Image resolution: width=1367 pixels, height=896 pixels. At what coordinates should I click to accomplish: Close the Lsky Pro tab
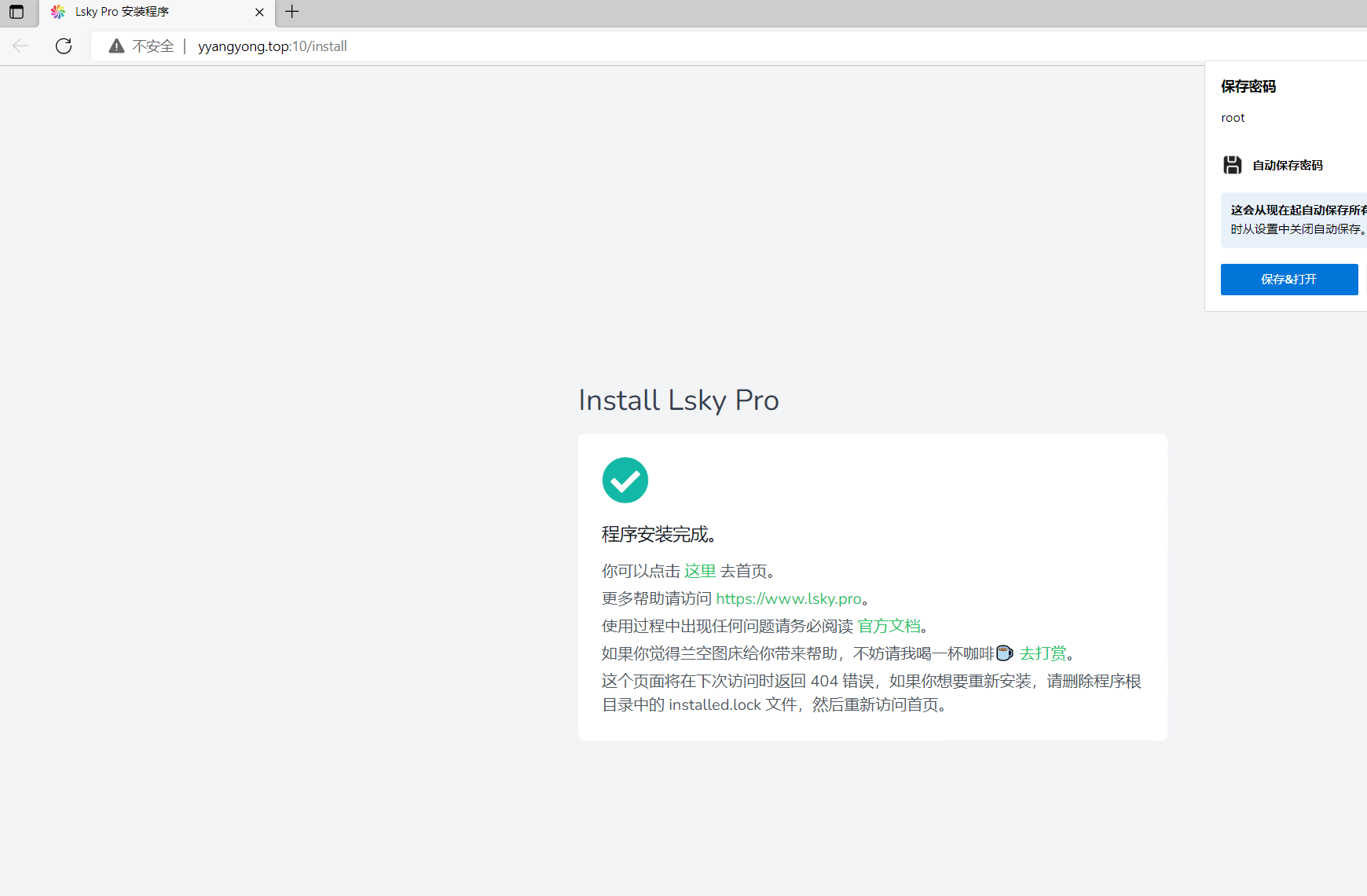point(259,12)
